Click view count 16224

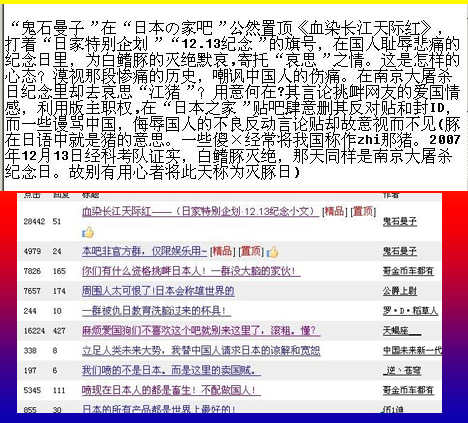(34, 331)
